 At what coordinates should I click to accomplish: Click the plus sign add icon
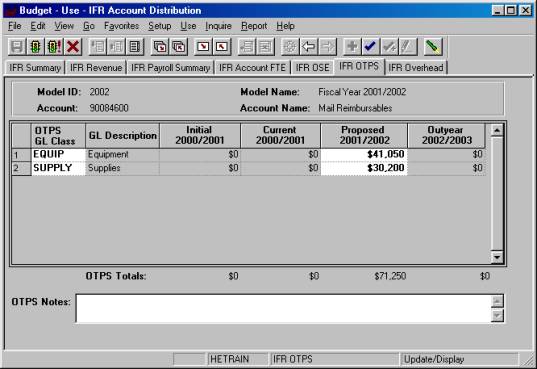352,46
